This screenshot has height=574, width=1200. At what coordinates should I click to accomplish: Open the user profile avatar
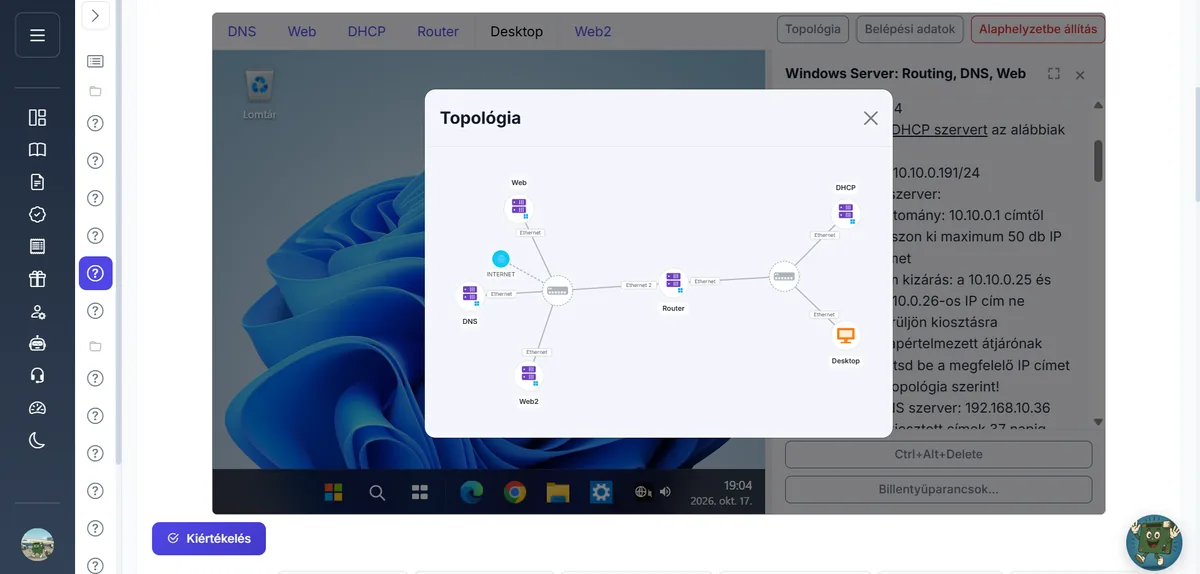pos(37,544)
